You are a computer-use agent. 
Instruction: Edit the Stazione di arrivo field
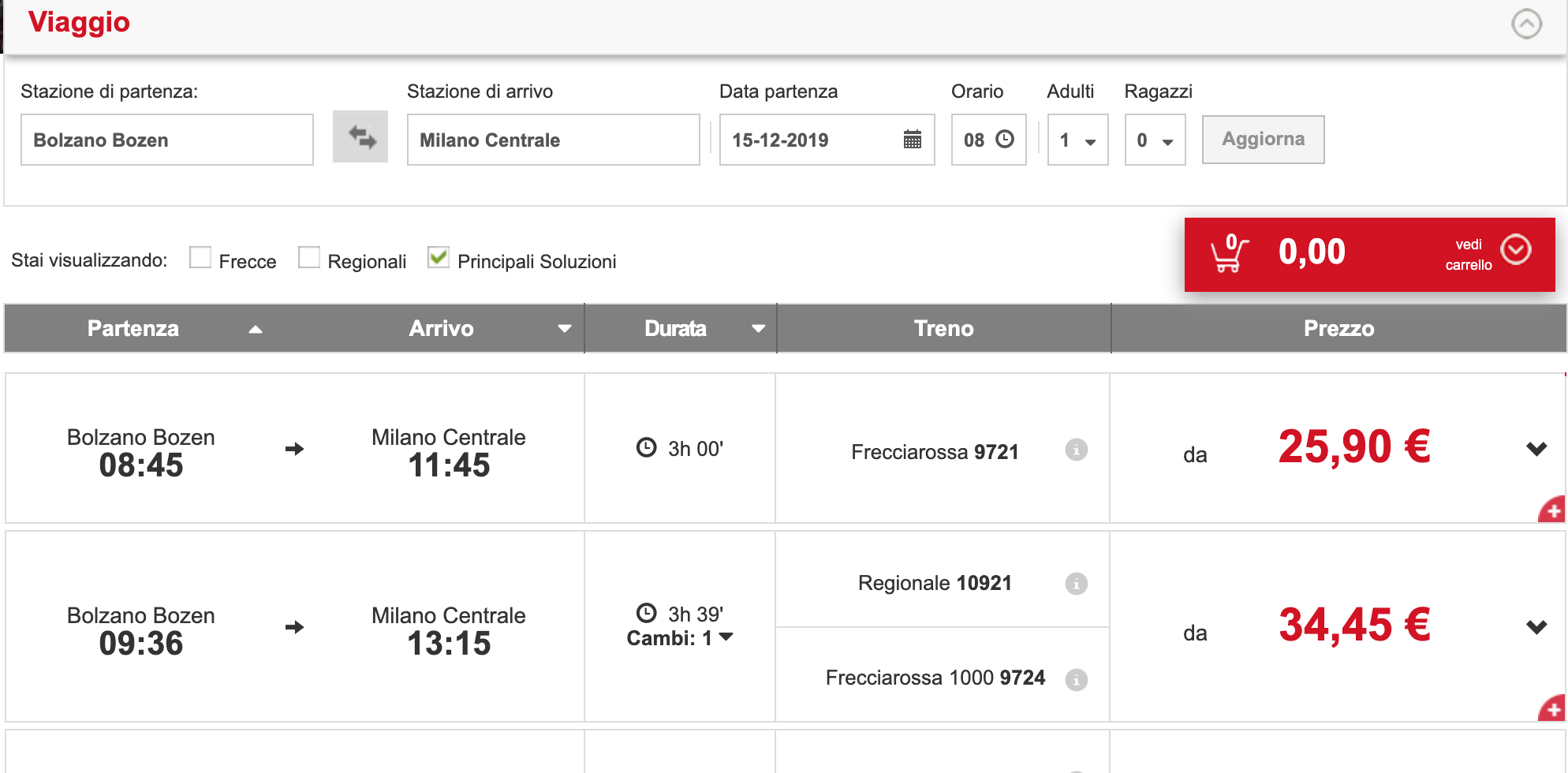click(553, 140)
